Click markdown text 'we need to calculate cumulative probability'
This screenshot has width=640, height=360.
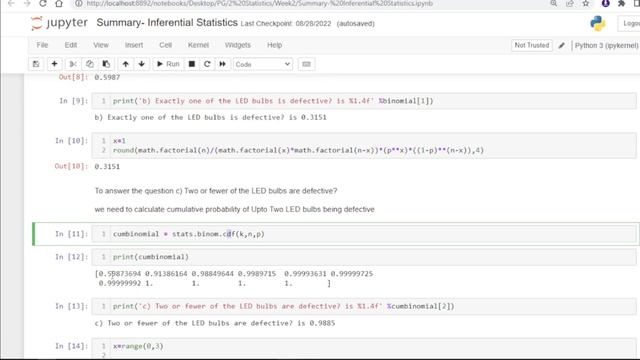click(x=234, y=209)
